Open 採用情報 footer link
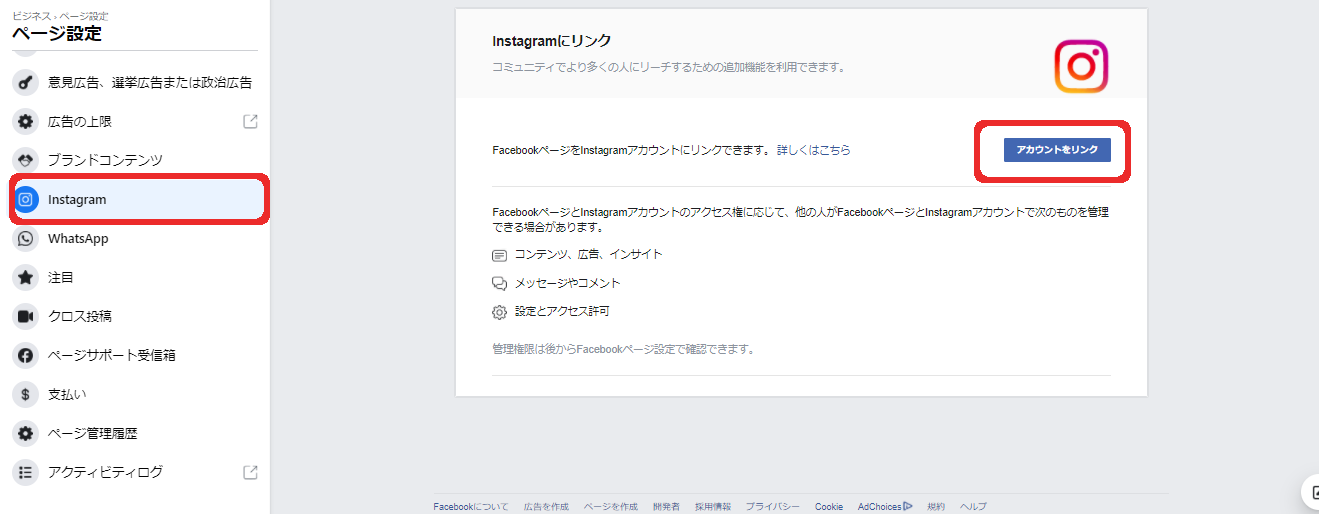Image resolution: width=1319 pixels, height=514 pixels. click(x=713, y=507)
